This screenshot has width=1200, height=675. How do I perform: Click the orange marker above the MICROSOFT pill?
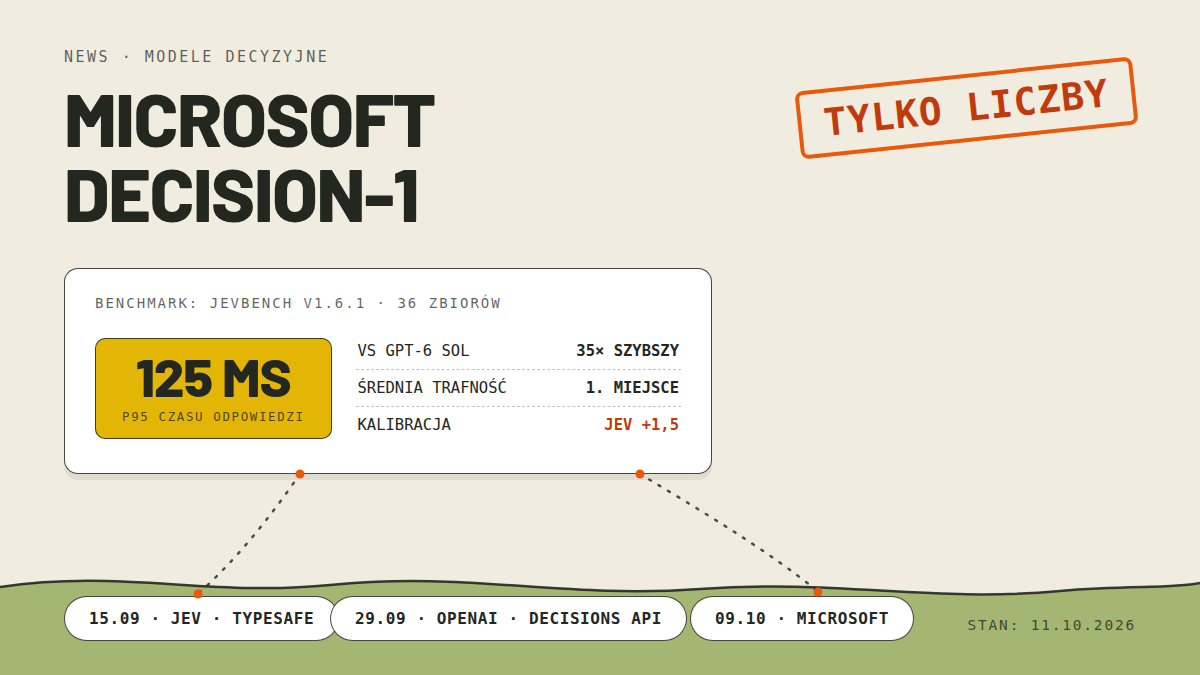[x=818, y=592]
